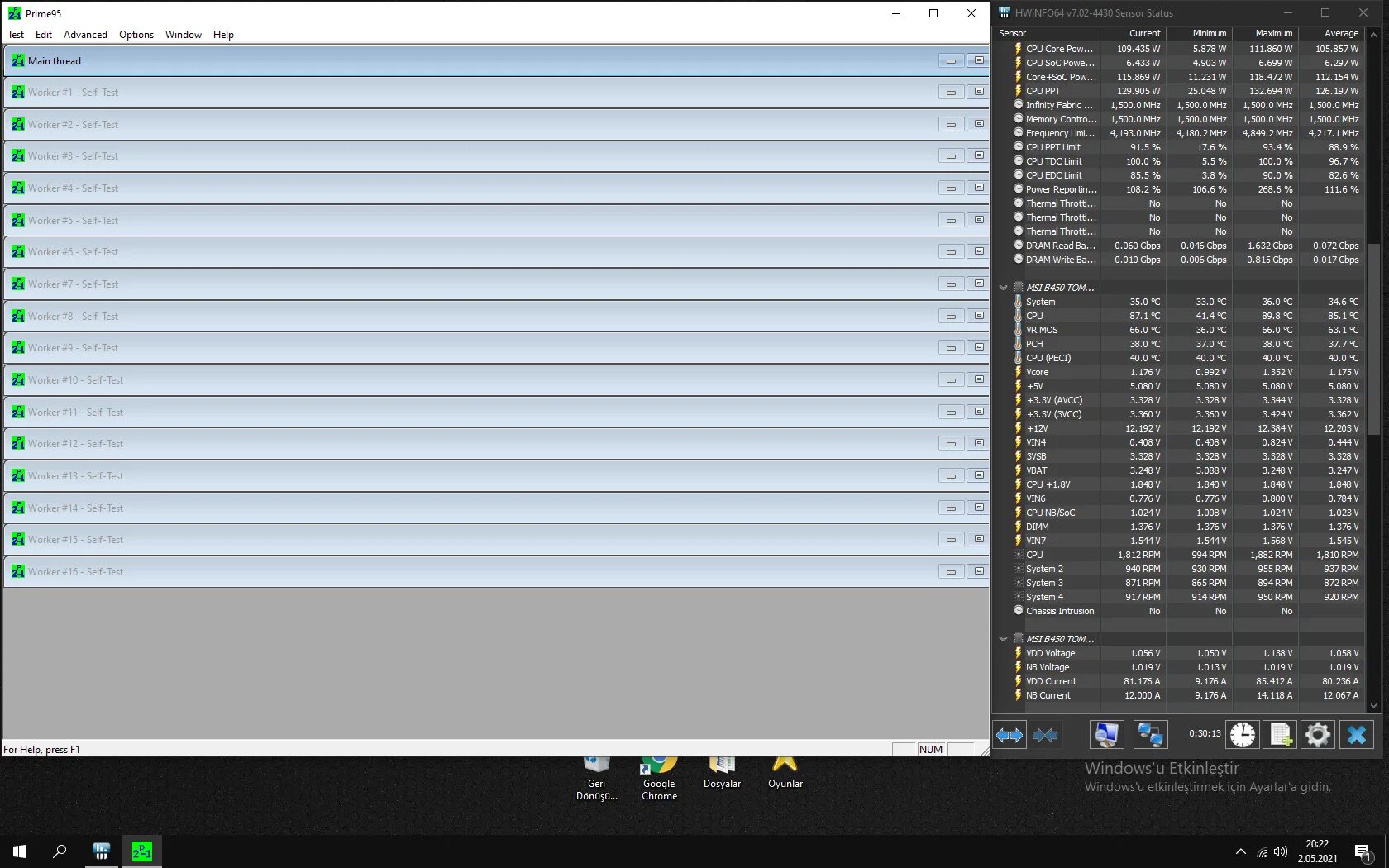Viewport: 1389px width, 868px height.
Task: Open the Options menu in Prime95
Action: point(136,35)
